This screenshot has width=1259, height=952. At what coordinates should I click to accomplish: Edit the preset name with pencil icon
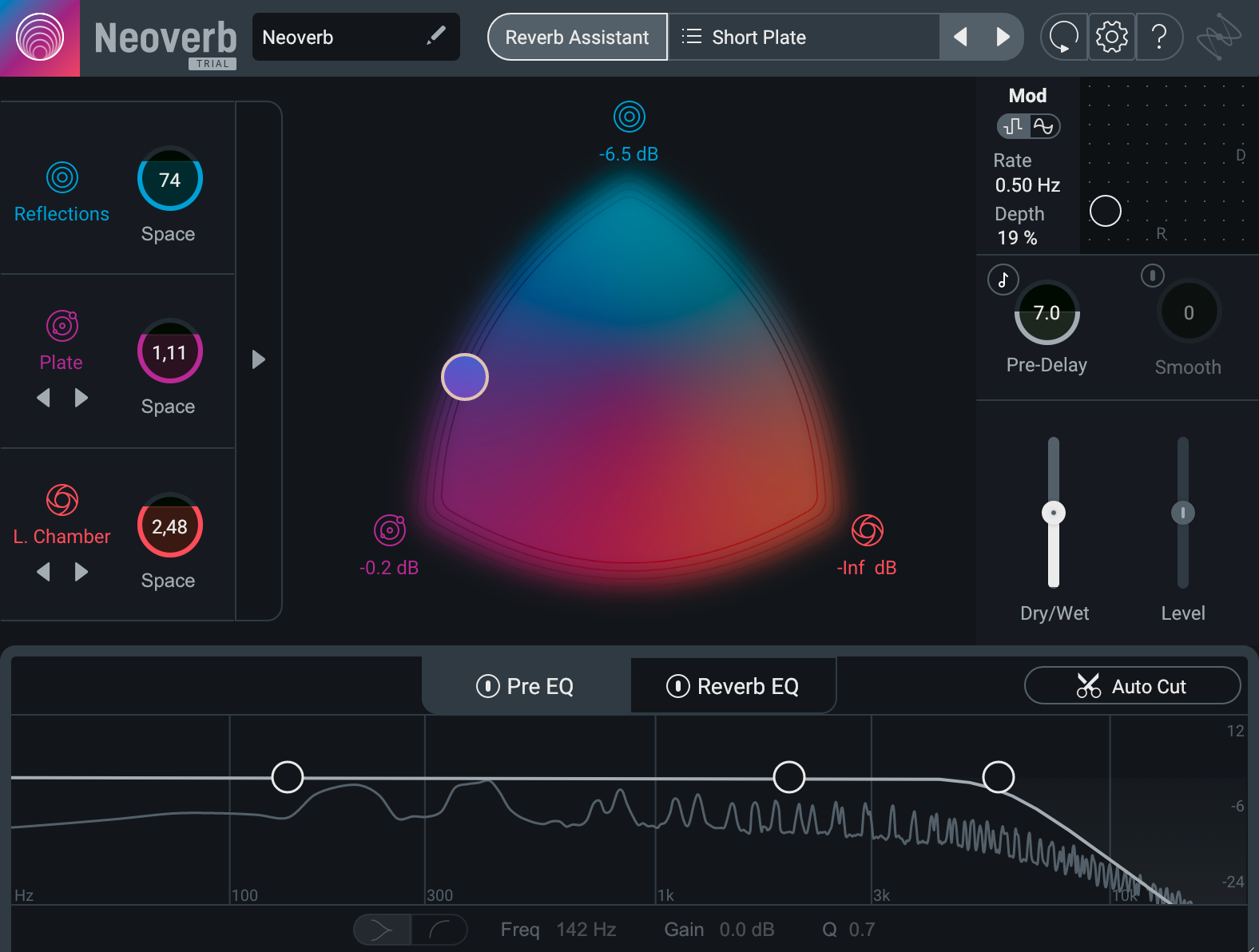436,36
